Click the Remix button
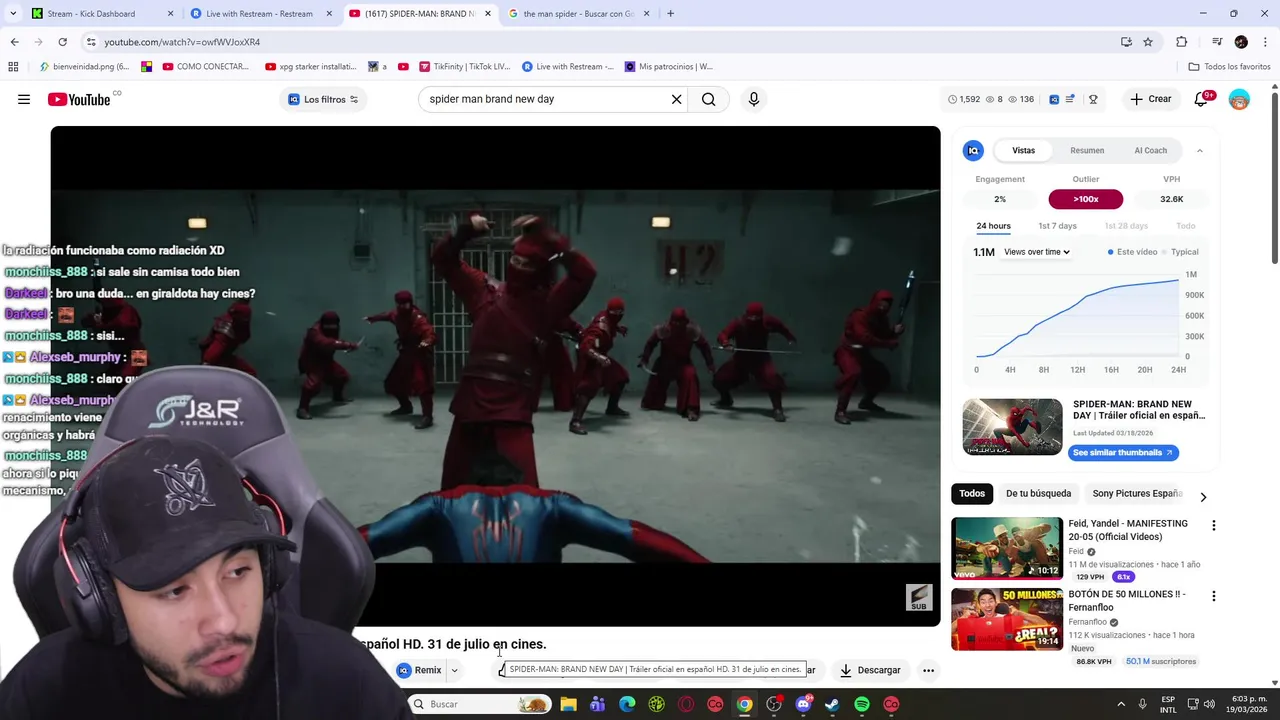The width and height of the screenshot is (1280, 720). tap(419, 670)
